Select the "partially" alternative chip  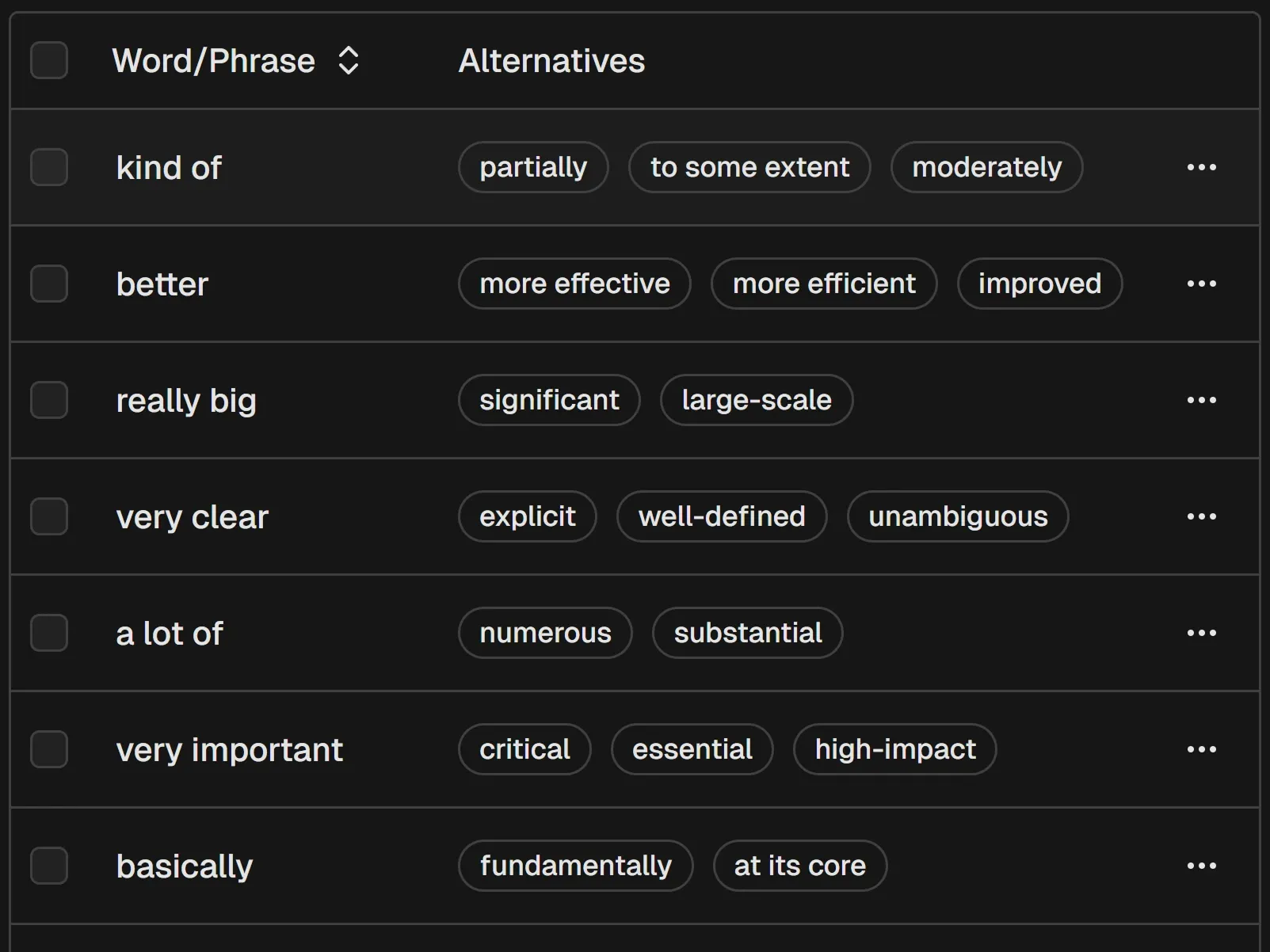click(x=532, y=167)
